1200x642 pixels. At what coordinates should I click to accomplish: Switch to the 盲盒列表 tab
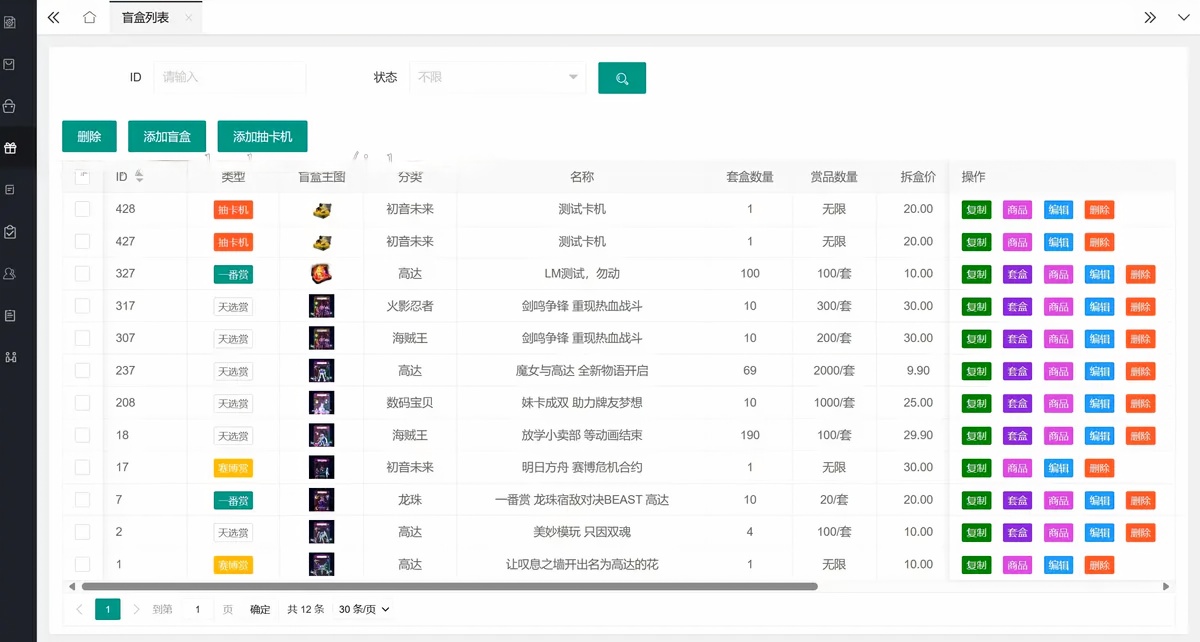(145, 17)
